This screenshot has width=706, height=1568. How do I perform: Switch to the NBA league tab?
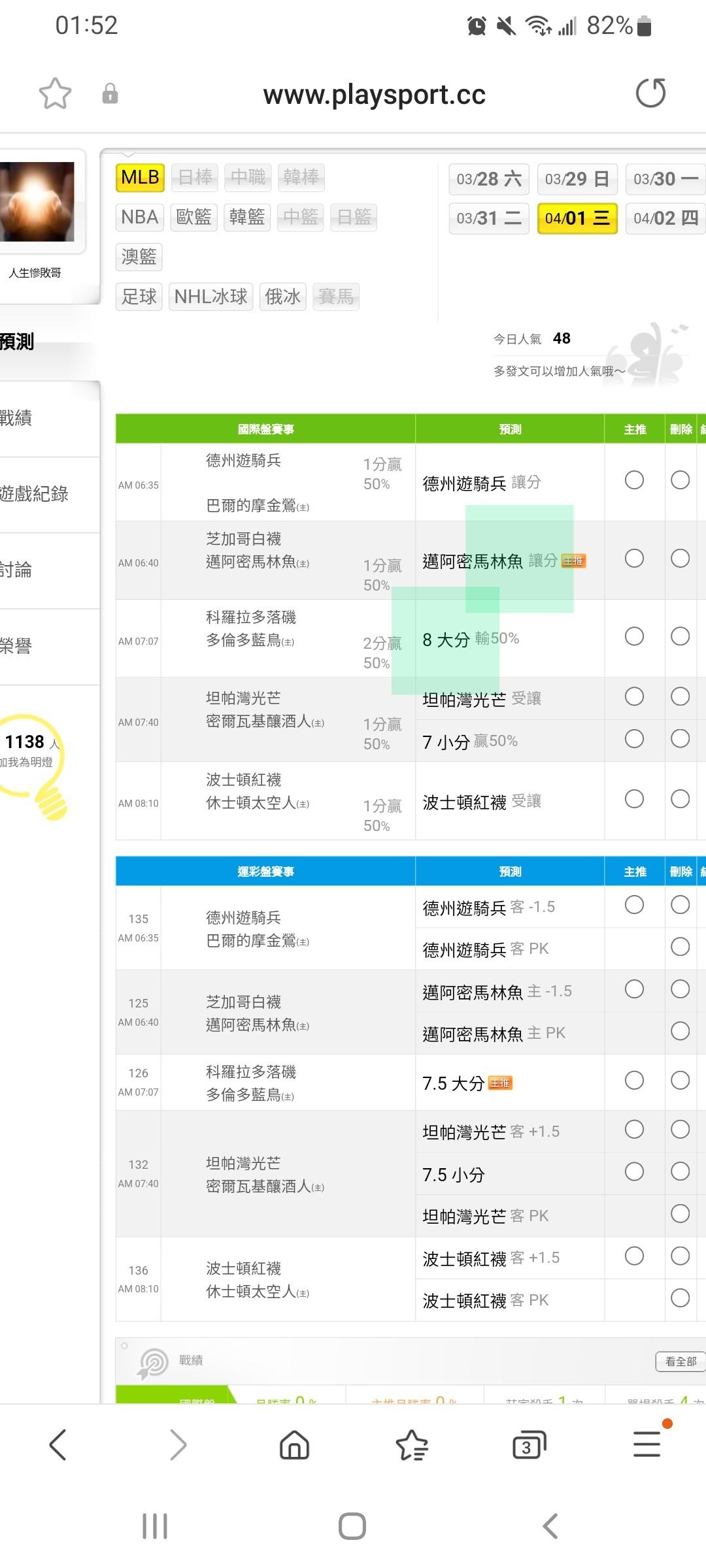pos(140,217)
